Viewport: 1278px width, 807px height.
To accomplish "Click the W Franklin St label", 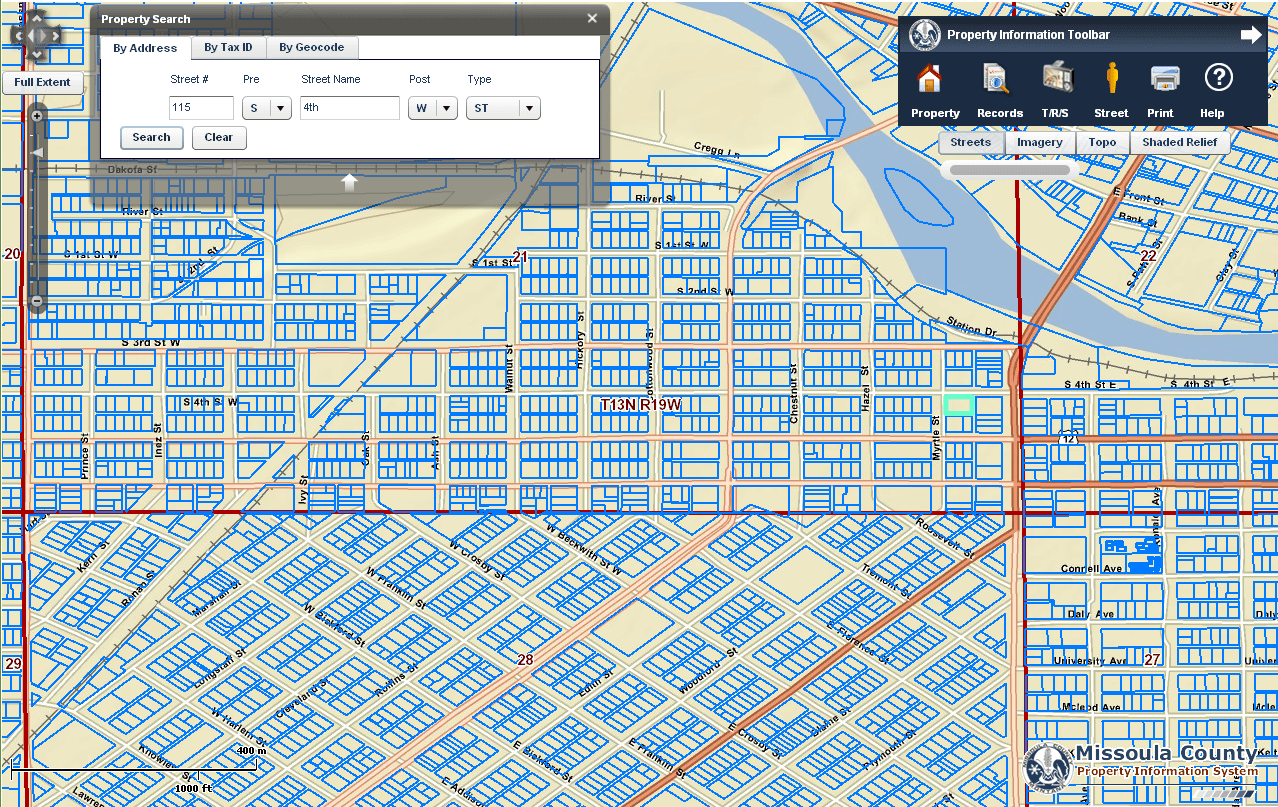I will pyautogui.click(x=396, y=589).
